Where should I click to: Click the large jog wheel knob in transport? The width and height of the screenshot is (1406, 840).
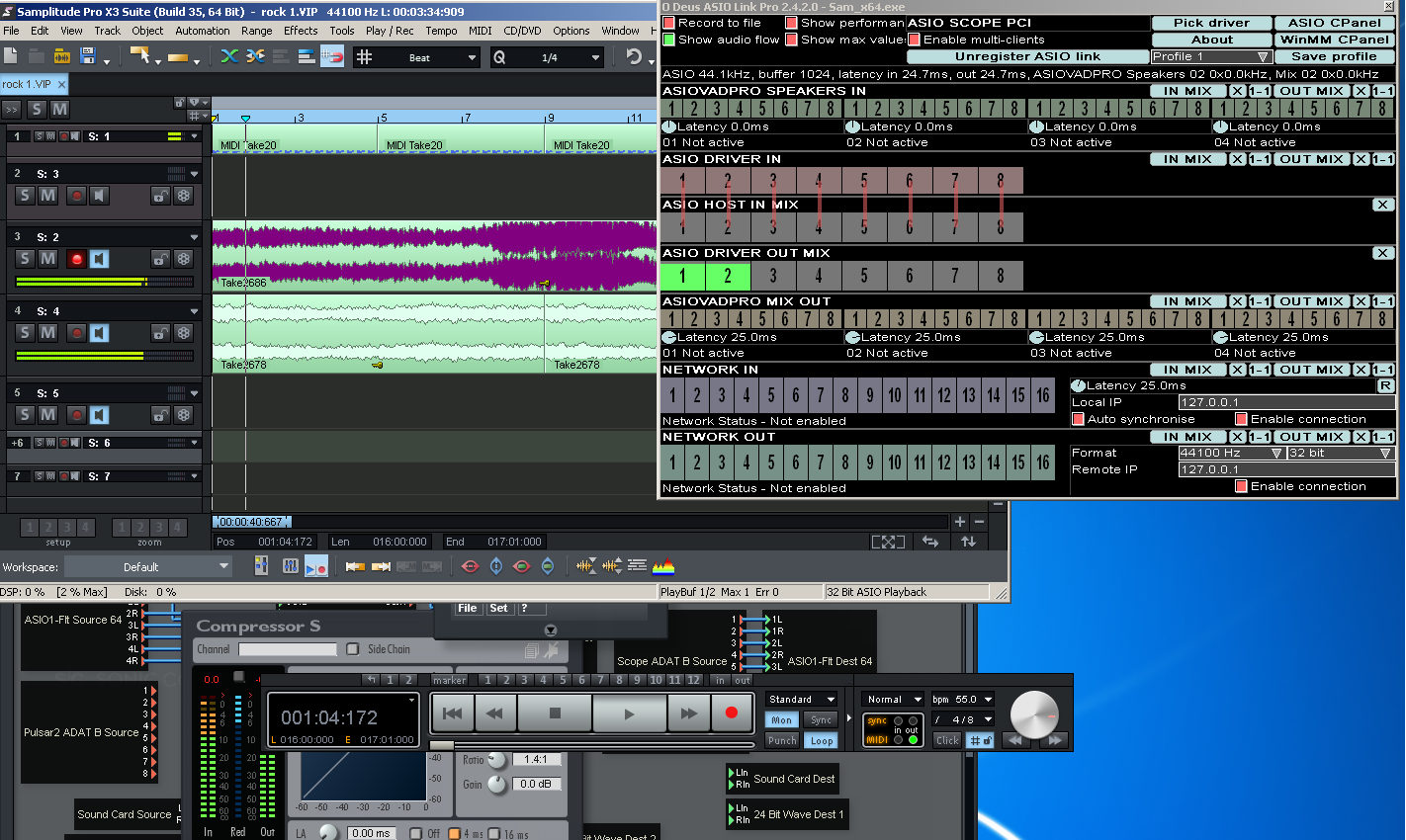[1034, 714]
